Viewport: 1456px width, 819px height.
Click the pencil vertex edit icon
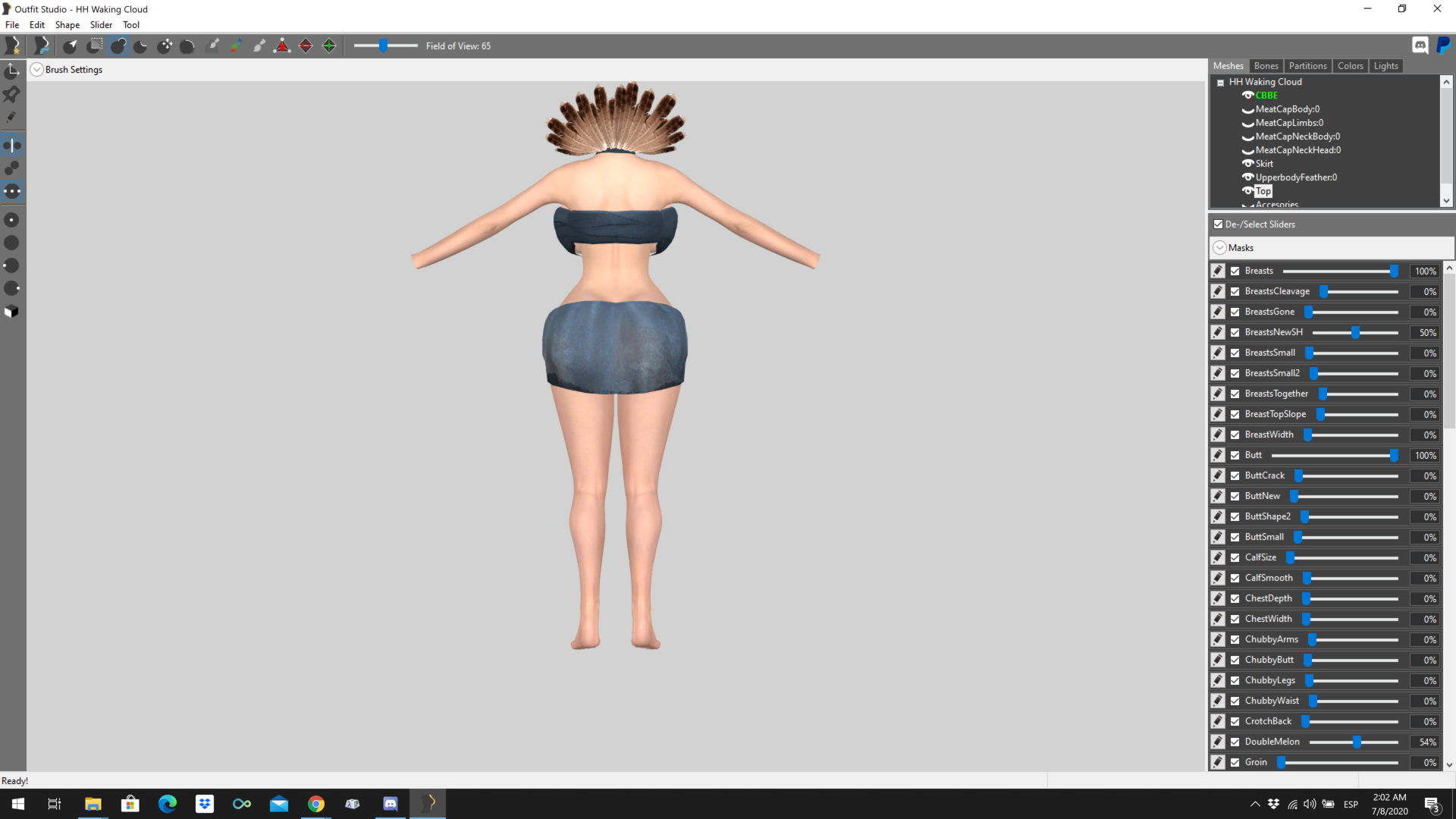tap(12, 117)
